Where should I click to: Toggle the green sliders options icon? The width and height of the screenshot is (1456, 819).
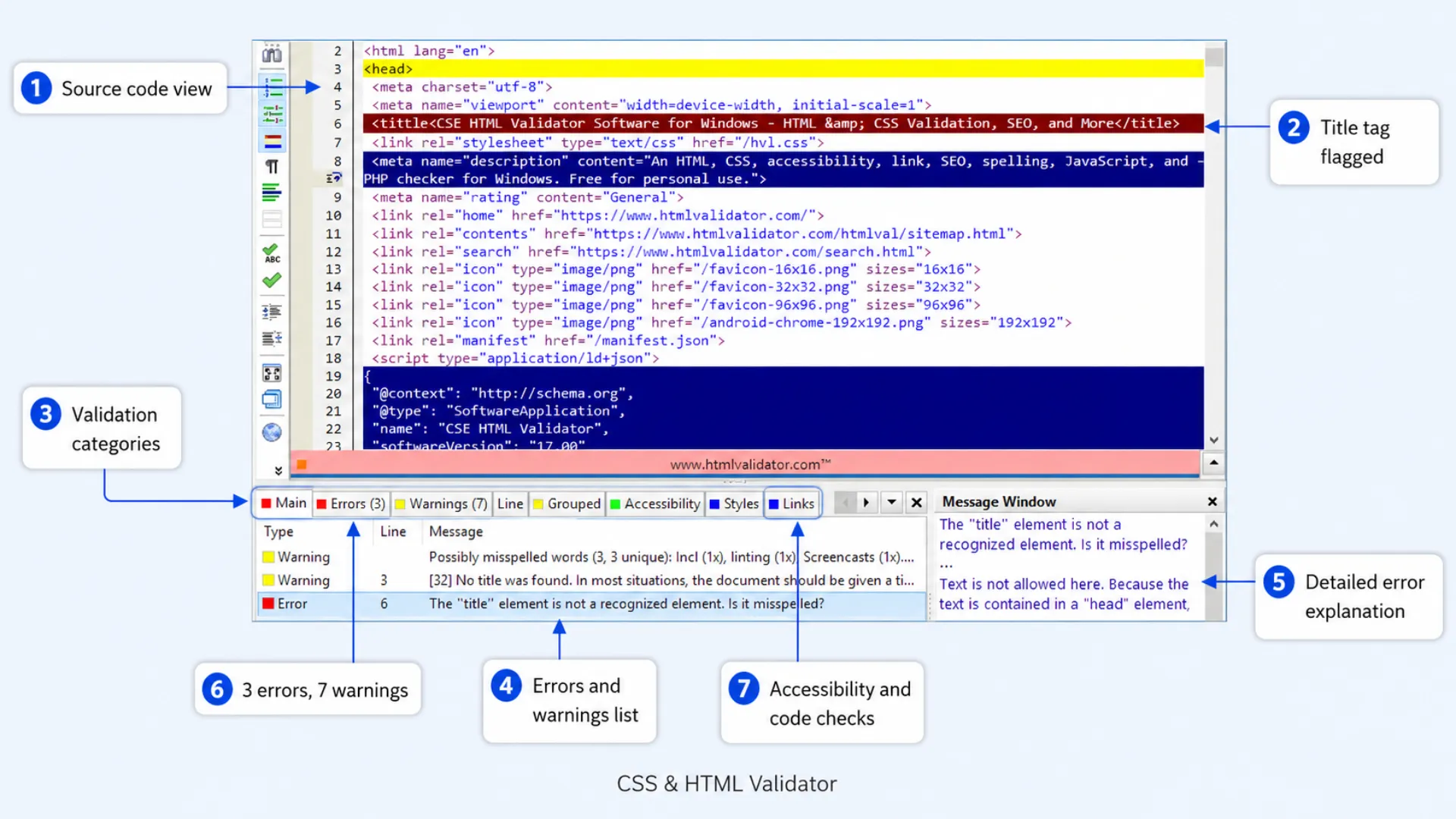(x=272, y=114)
